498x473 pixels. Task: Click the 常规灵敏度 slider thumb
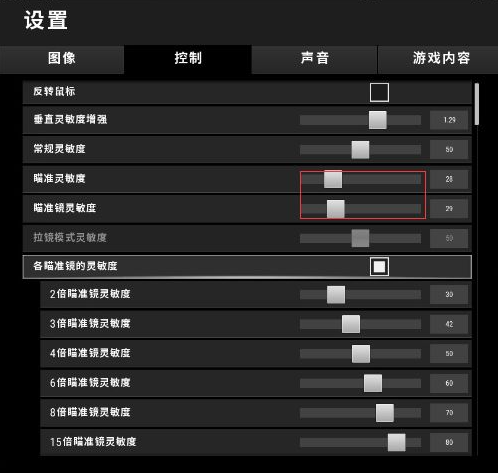point(360,150)
